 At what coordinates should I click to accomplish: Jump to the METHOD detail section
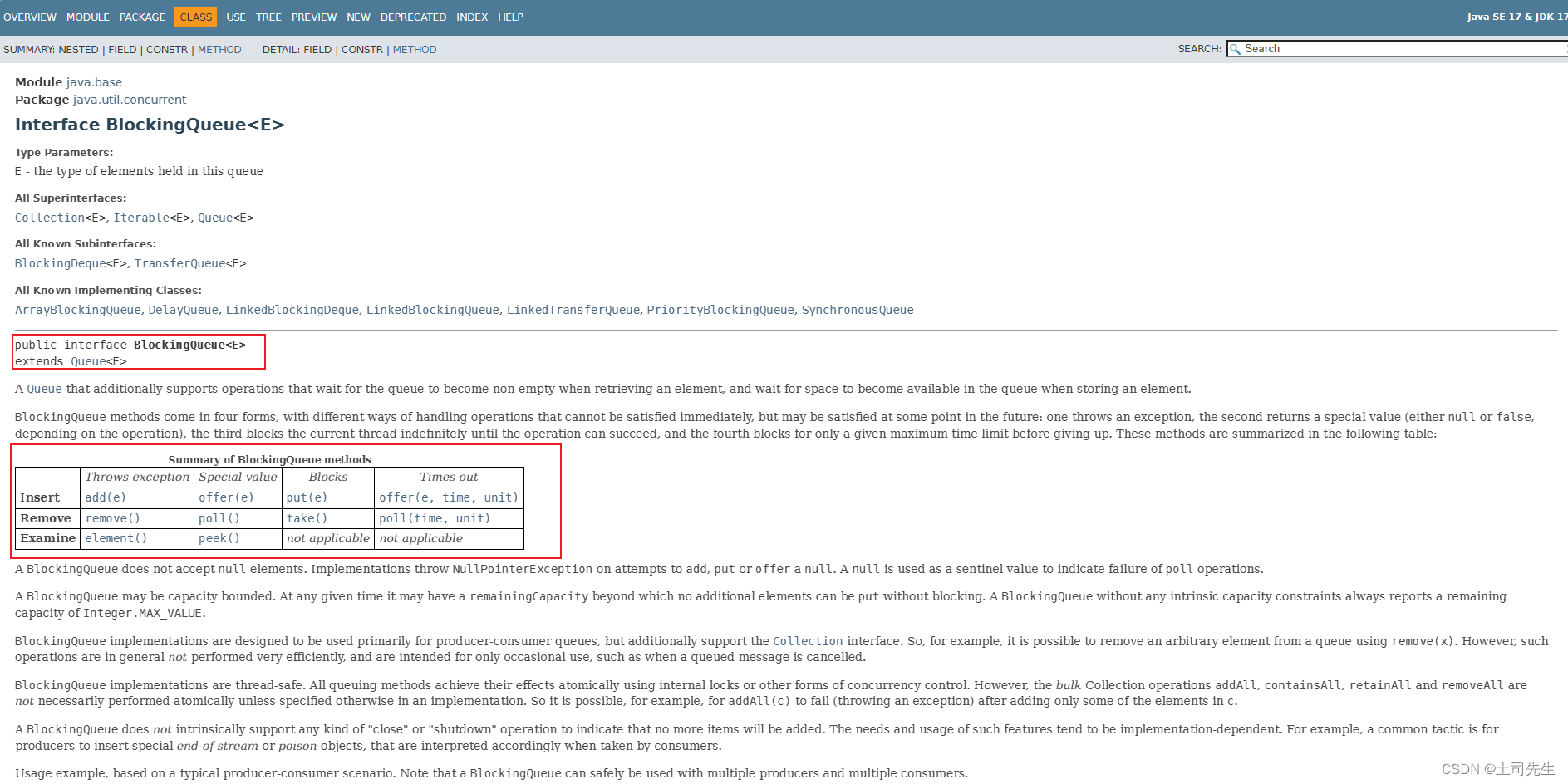pos(415,49)
